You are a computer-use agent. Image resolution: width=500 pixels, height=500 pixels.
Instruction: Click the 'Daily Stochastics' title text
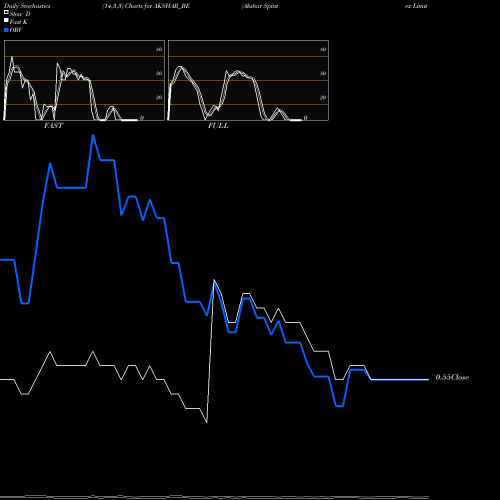tap(27, 6)
